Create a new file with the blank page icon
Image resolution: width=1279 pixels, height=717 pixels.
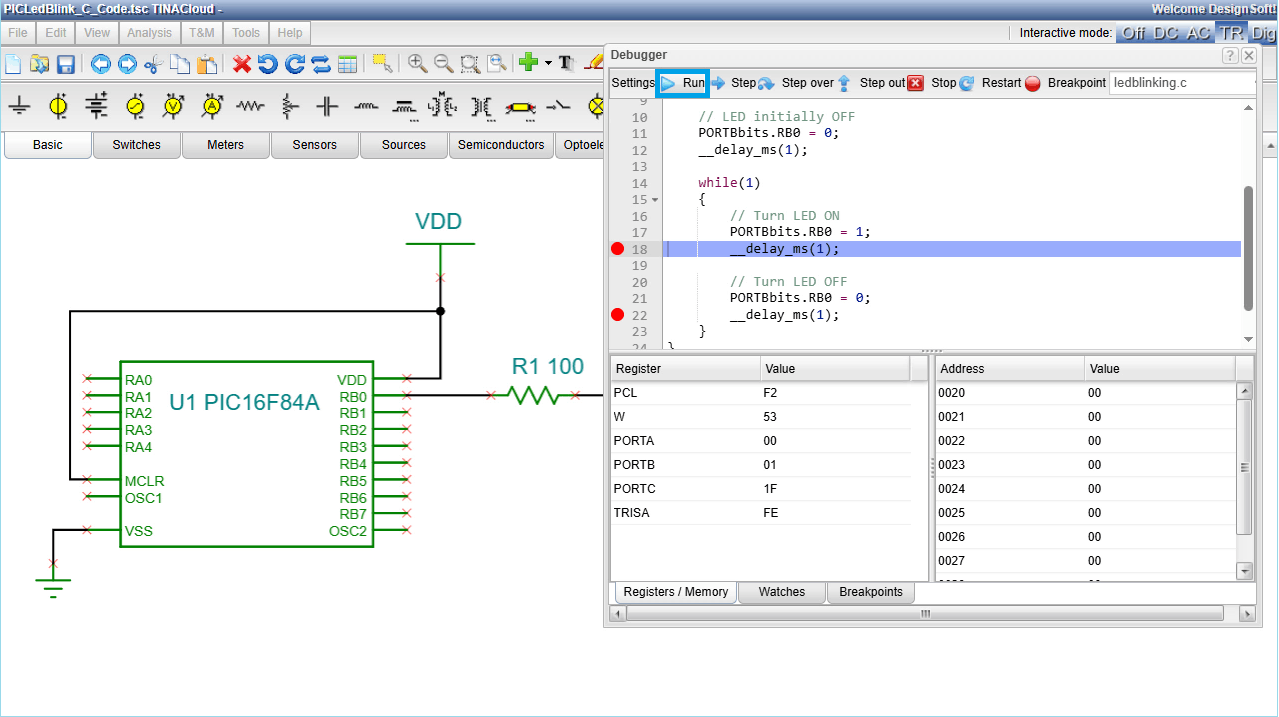point(13,64)
